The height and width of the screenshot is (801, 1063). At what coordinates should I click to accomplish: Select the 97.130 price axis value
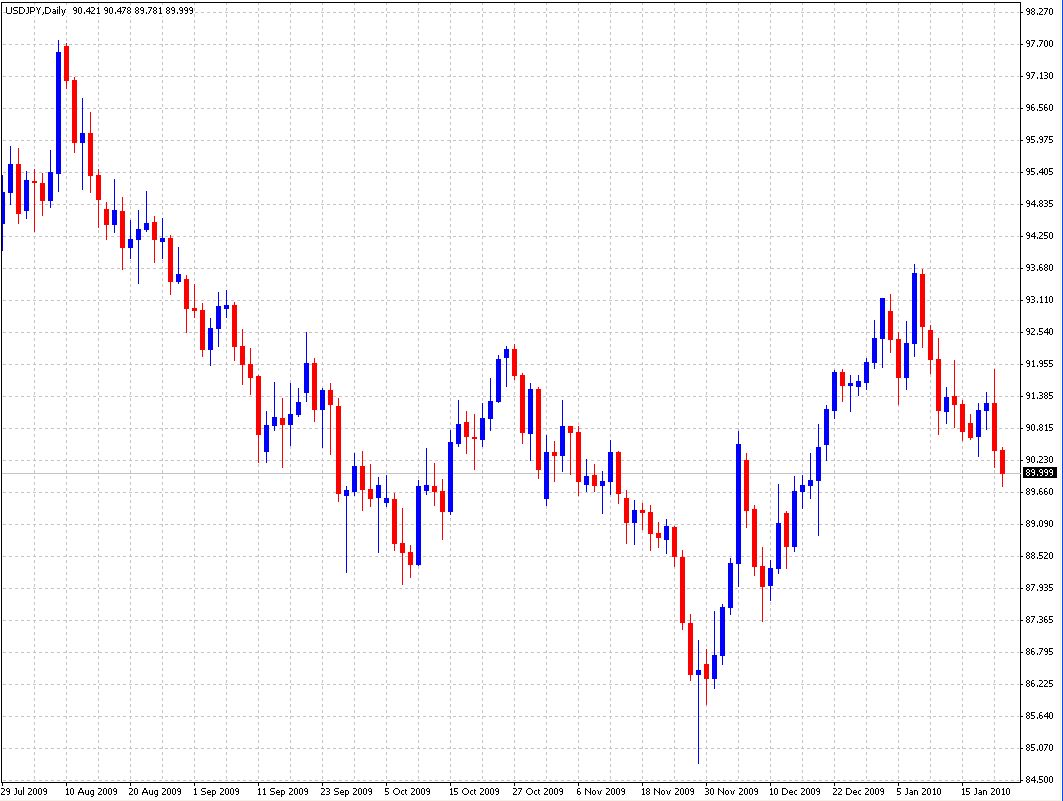click(1039, 75)
